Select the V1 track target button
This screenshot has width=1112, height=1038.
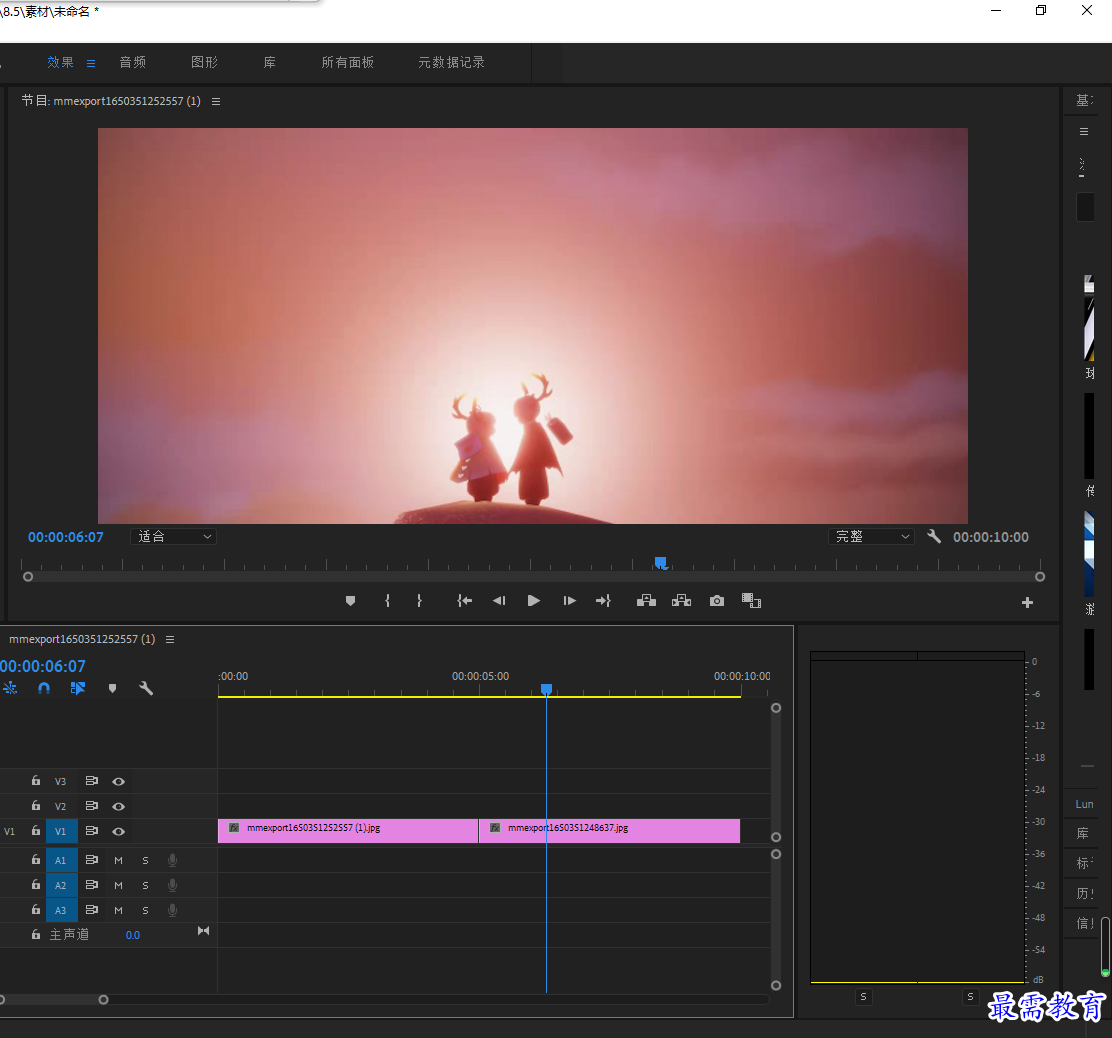click(x=62, y=831)
